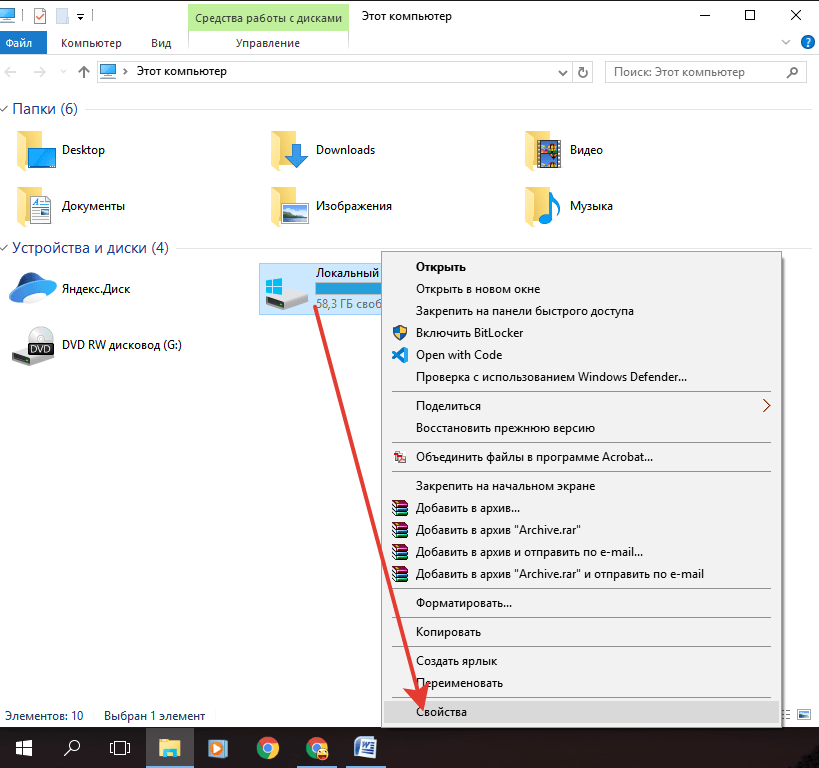Expand the ribbon with the chevron
Screen dimensions: 819x768
click(x=786, y=42)
